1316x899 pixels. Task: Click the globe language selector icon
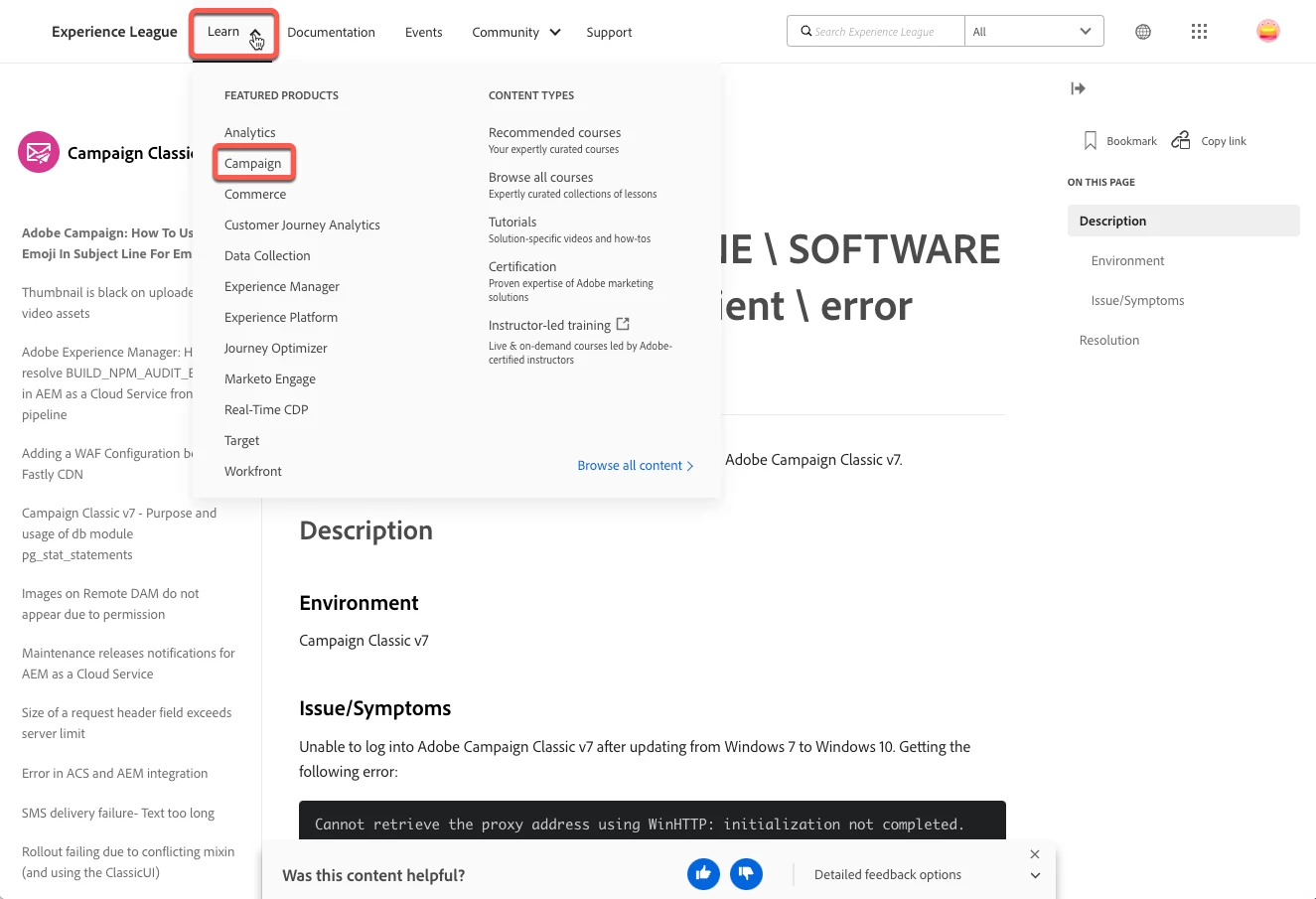[x=1143, y=32]
